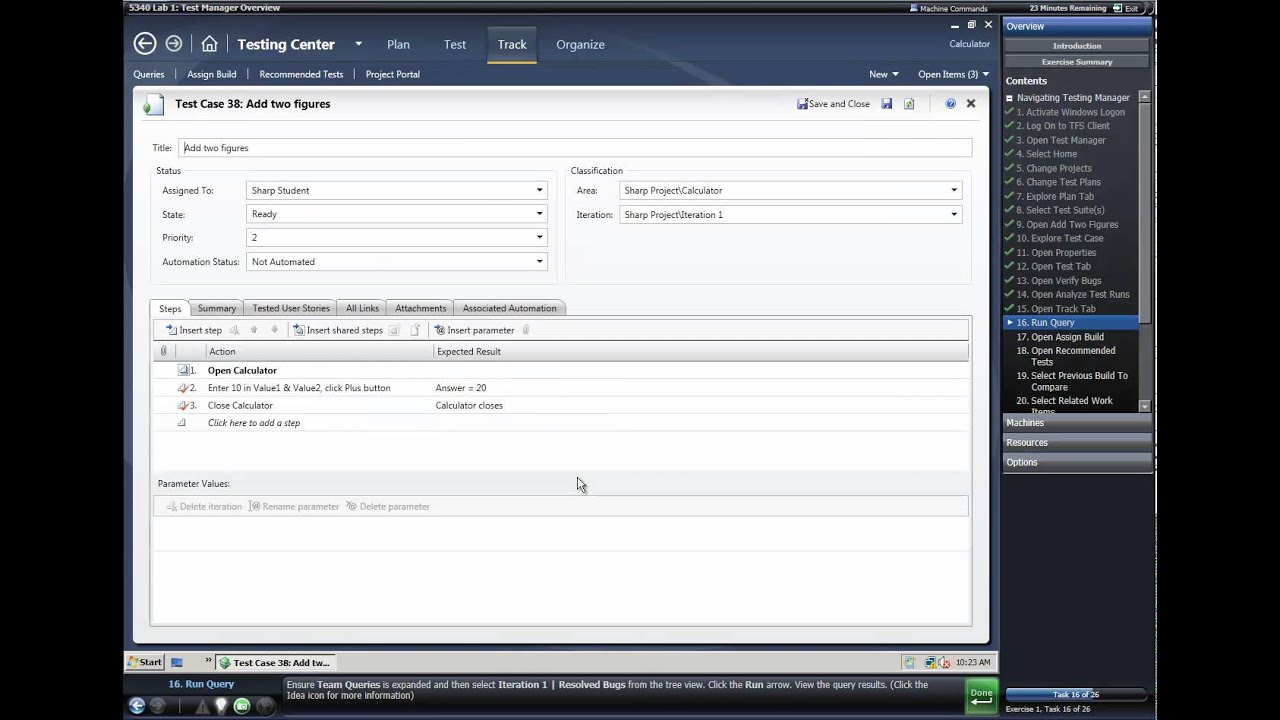Expand the Iteration dropdown
This screenshot has height=720, width=1280.
(953, 214)
